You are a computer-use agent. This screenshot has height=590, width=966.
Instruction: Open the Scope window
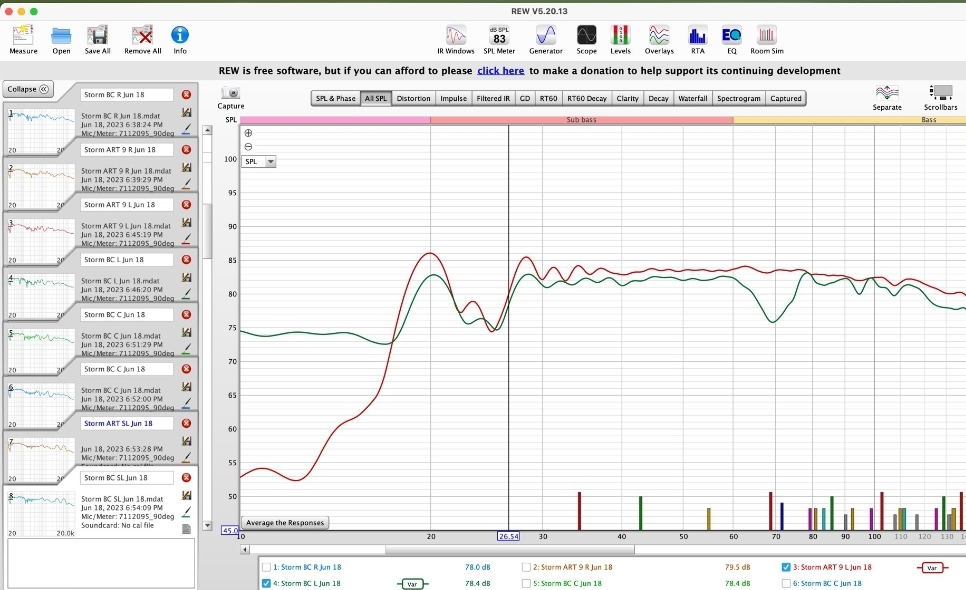tap(586, 37)
